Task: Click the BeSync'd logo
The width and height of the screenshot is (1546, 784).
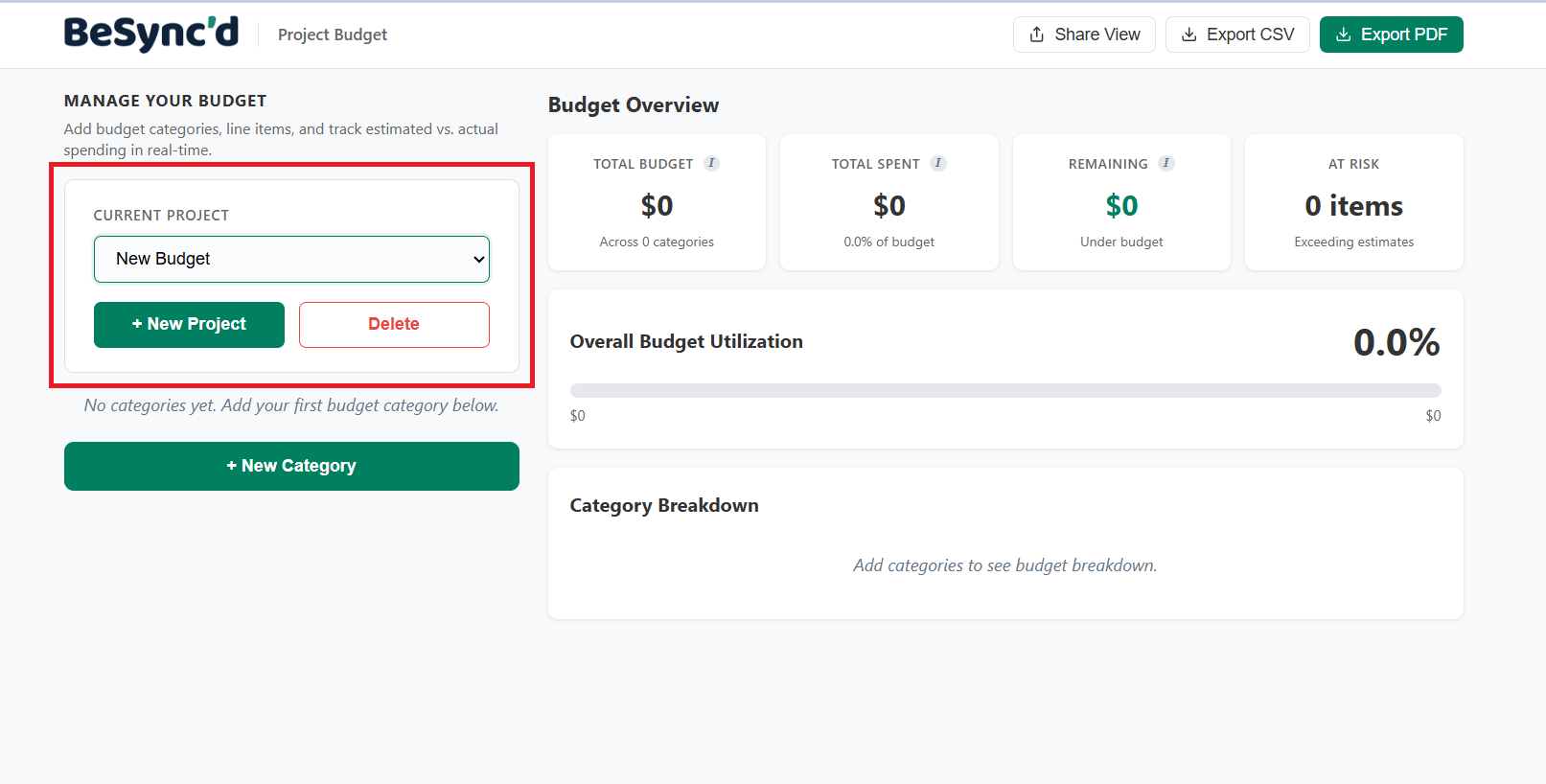Action: pos(151,35)
